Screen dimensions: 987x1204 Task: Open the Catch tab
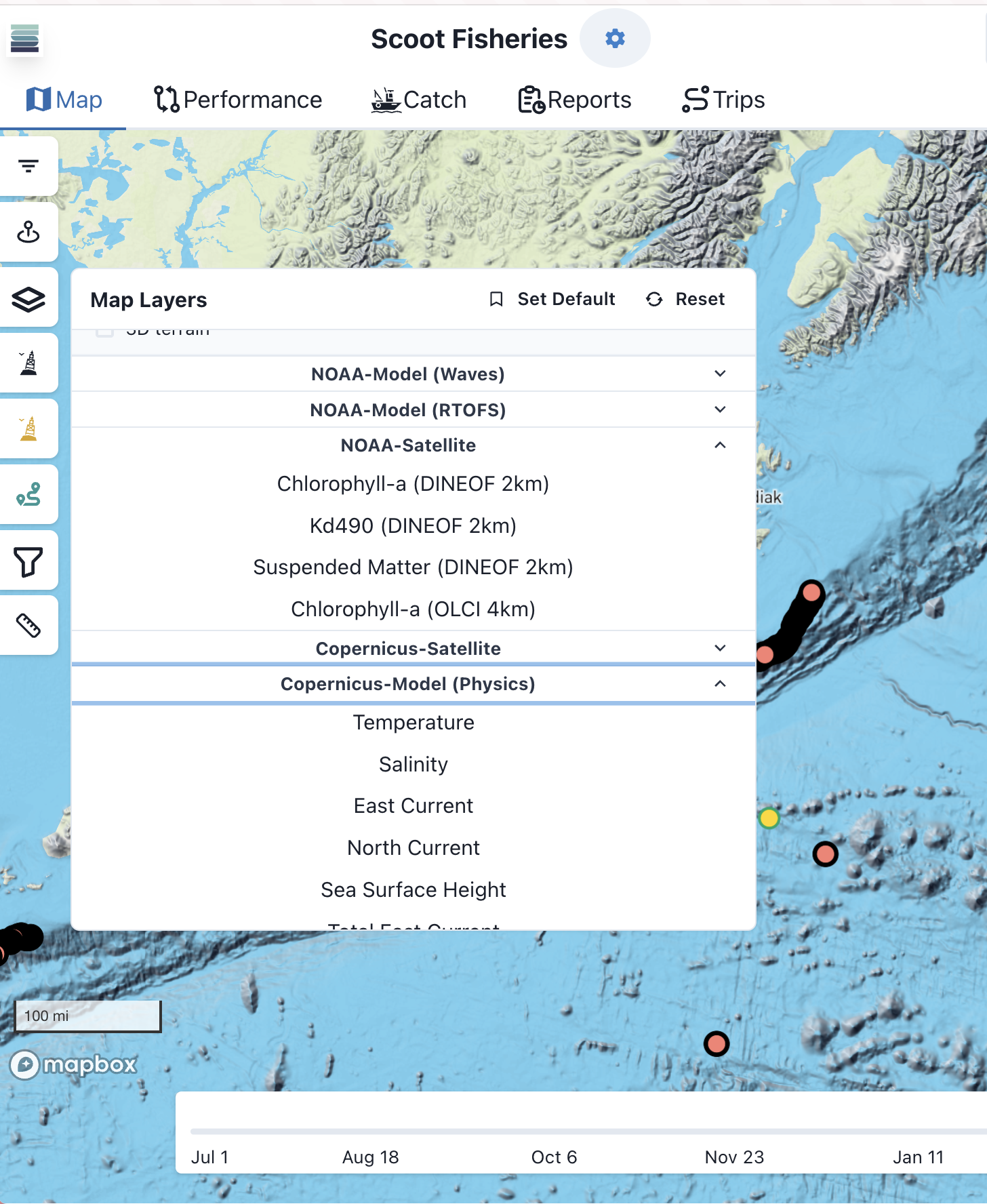click(419, 100)
